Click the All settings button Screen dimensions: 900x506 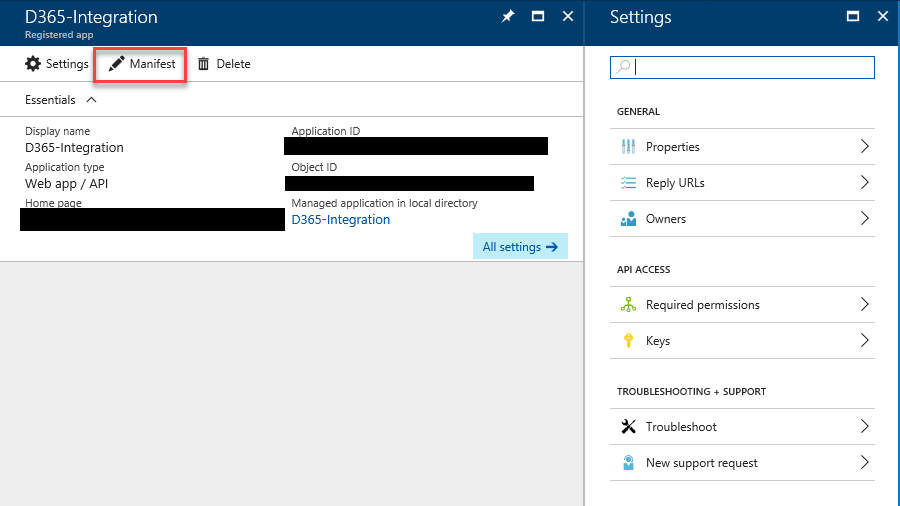pyautogui.click(x=520, y=246)
